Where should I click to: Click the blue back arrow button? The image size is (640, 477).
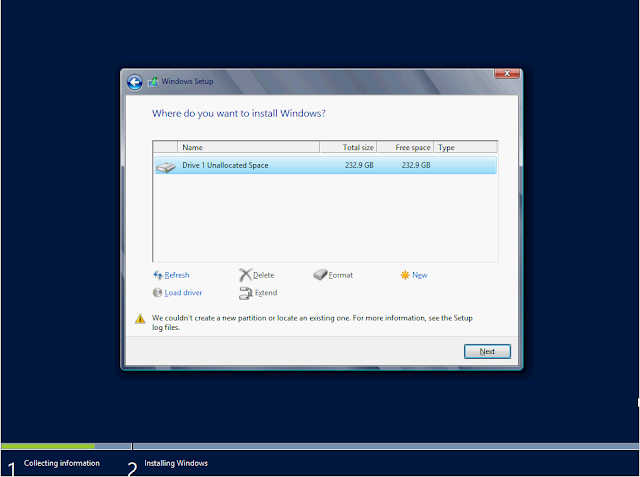tap(134, 82)
